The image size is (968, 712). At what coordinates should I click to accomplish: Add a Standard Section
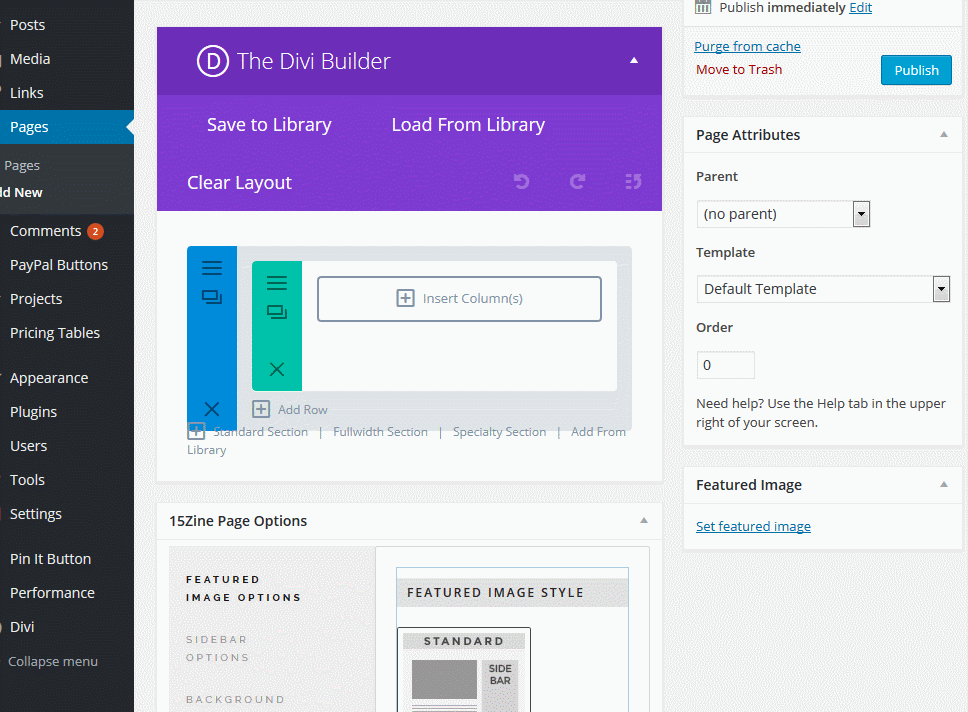tap(261, 432)
